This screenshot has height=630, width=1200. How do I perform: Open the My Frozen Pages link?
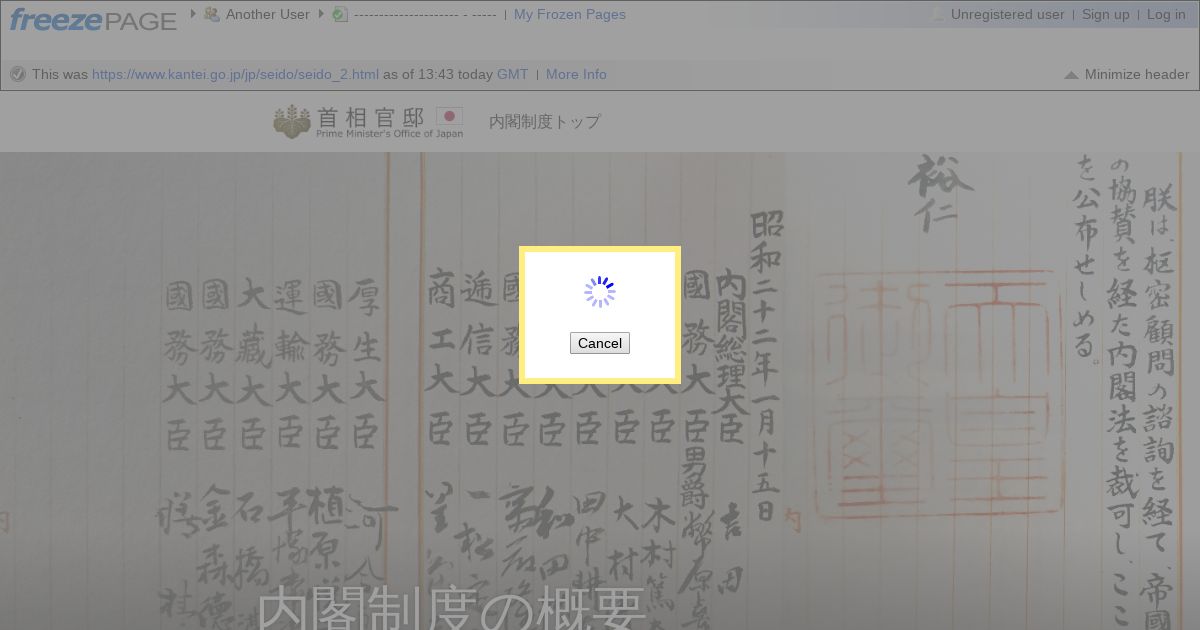[570, 14]
